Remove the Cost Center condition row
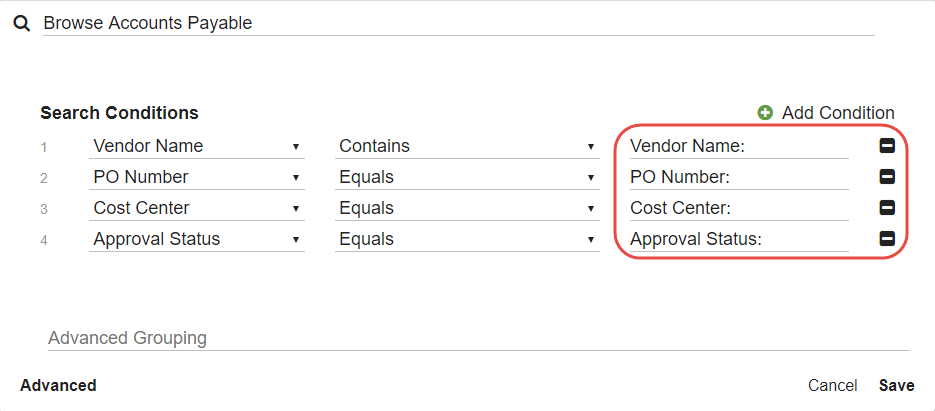Screen dimensions: 935x411 [x=886, y=208]
